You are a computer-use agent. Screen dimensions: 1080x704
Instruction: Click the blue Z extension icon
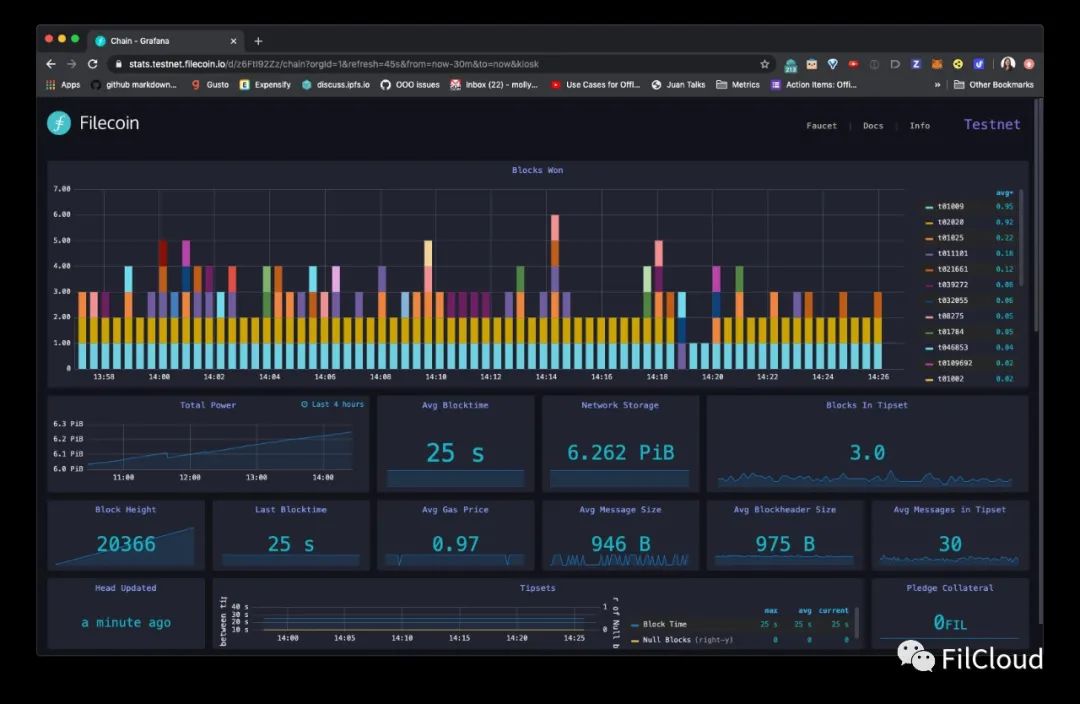[x=916, y=64]
